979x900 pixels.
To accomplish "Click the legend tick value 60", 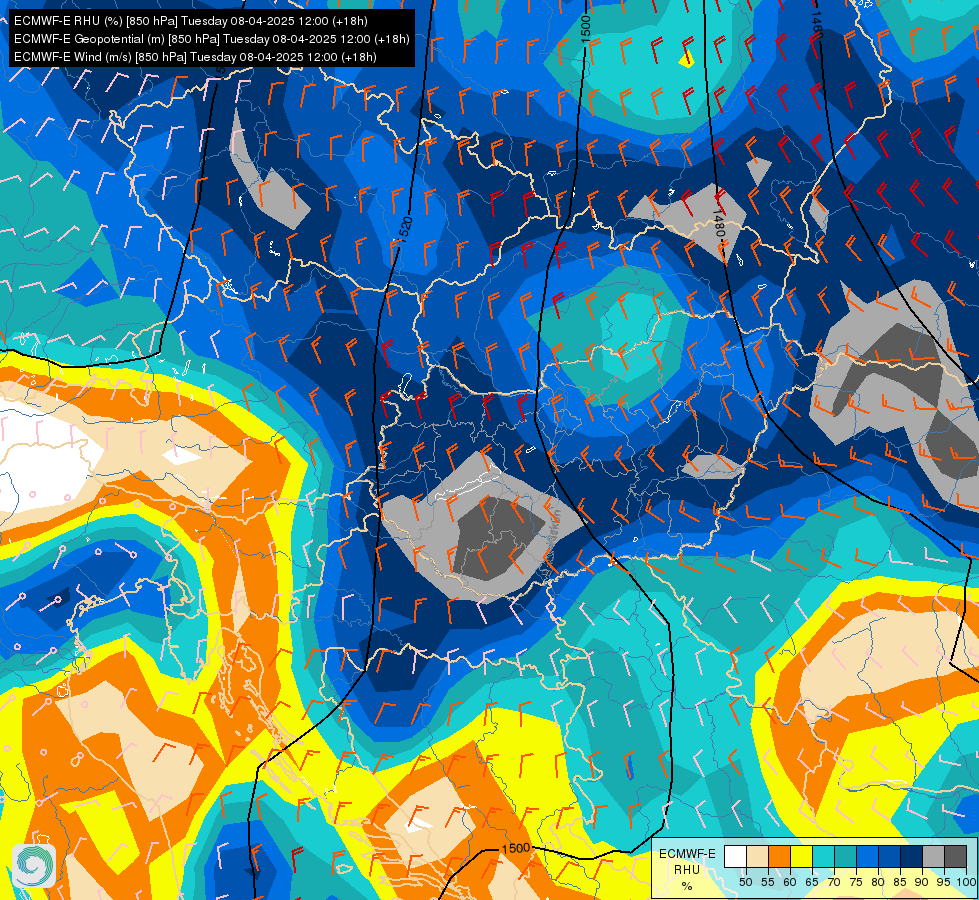I will click(x=790, y=882).
